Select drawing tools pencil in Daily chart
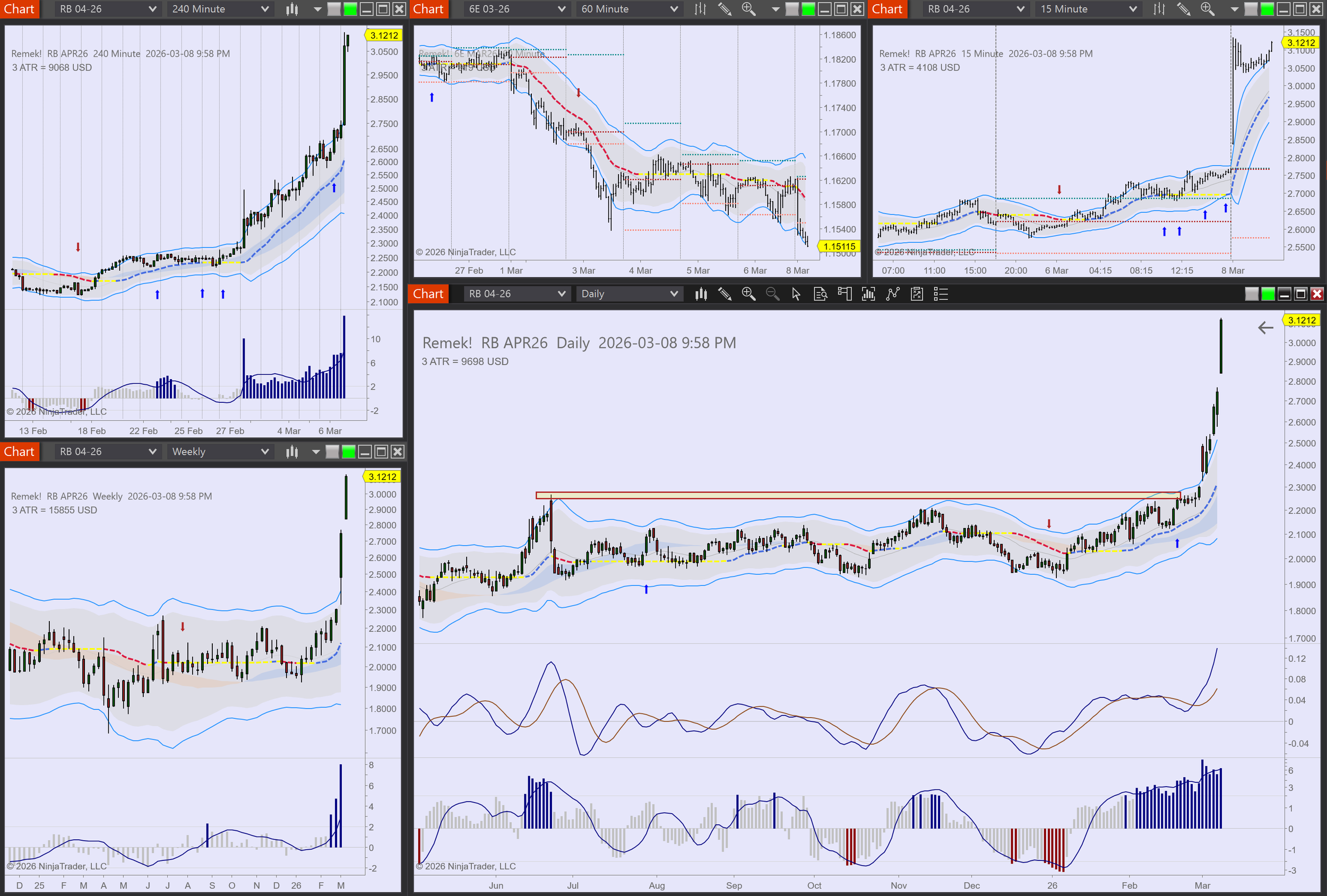 coord(725,294)
